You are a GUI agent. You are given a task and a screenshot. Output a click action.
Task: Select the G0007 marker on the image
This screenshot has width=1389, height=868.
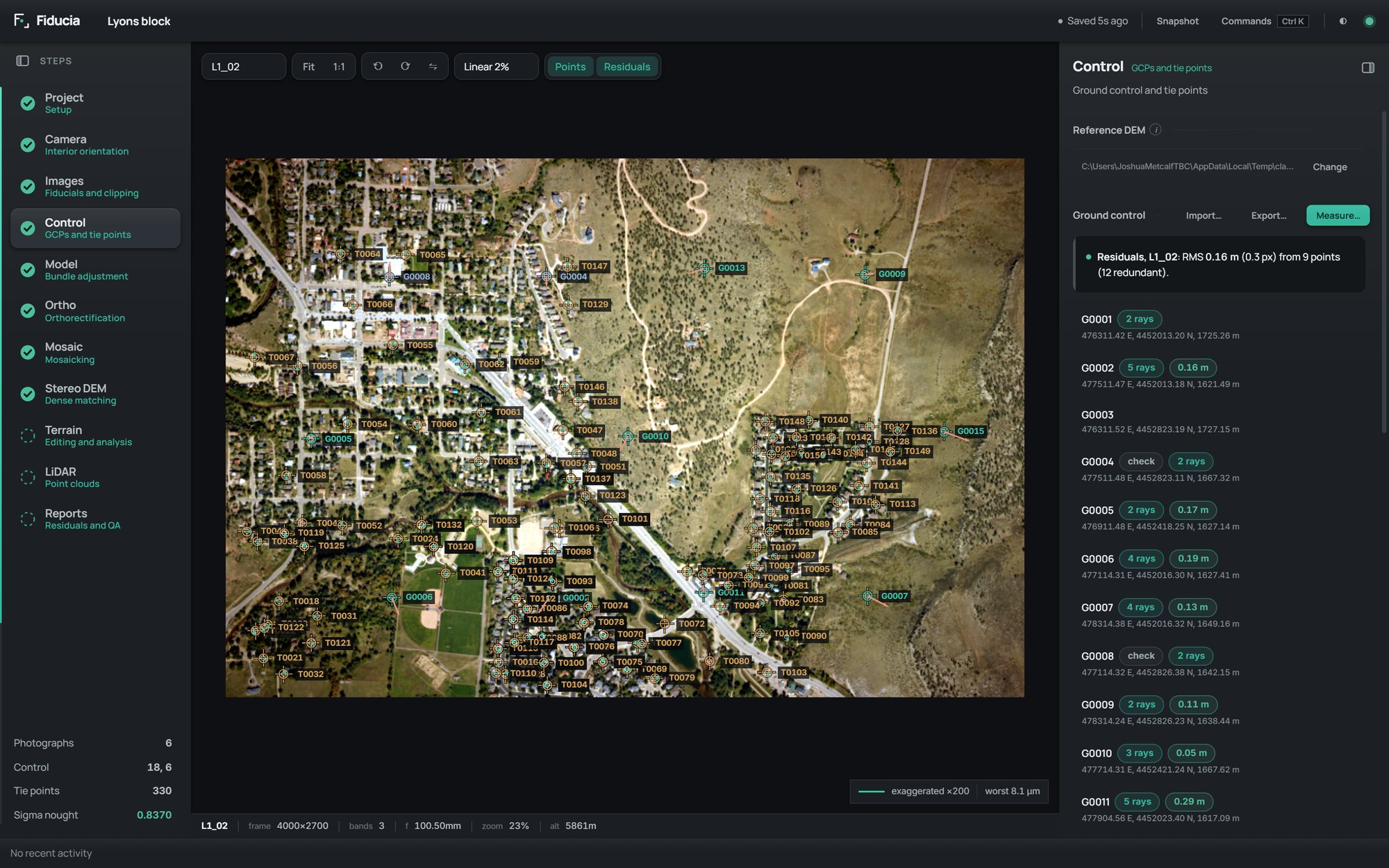coord(867,596)
